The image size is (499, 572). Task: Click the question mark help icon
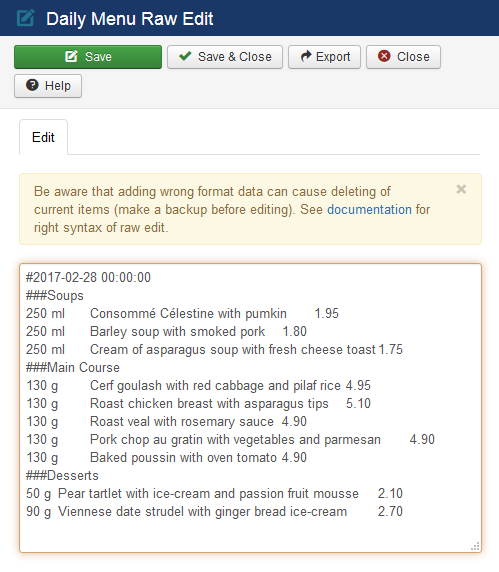[32, 85]
